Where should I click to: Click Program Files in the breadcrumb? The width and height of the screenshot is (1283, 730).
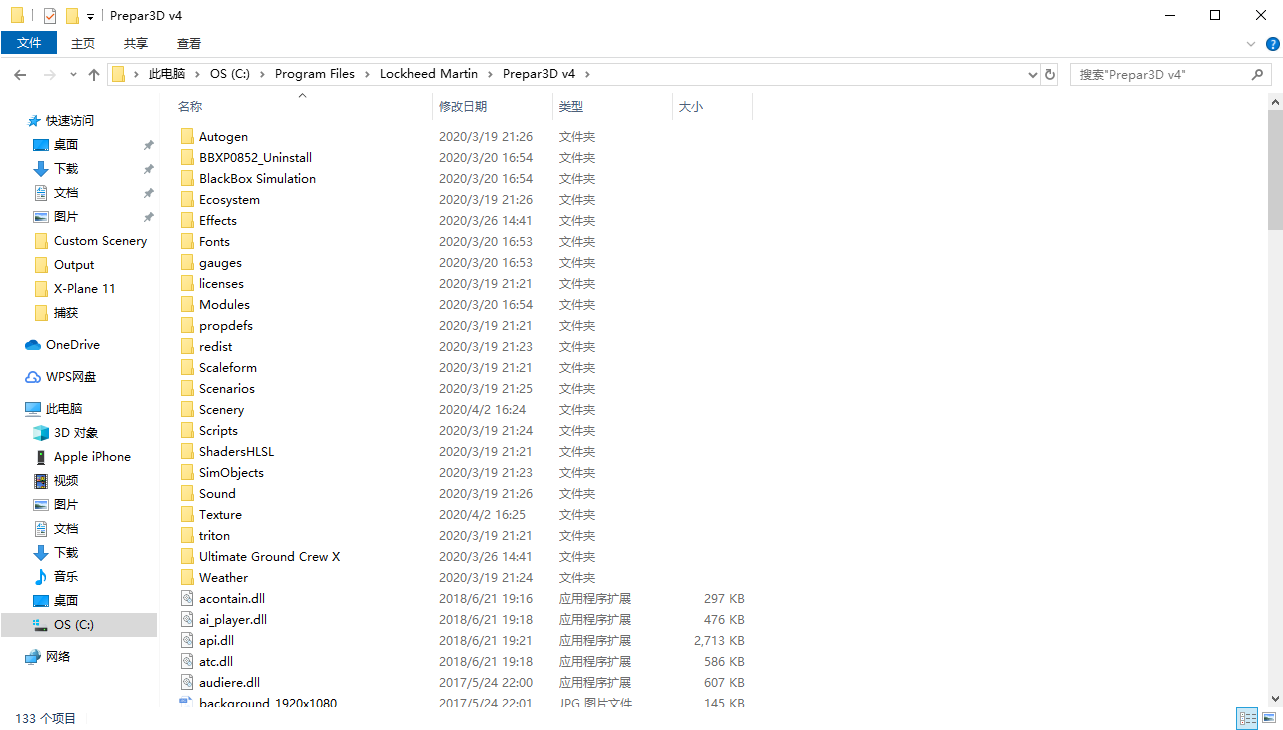[315, 74]
